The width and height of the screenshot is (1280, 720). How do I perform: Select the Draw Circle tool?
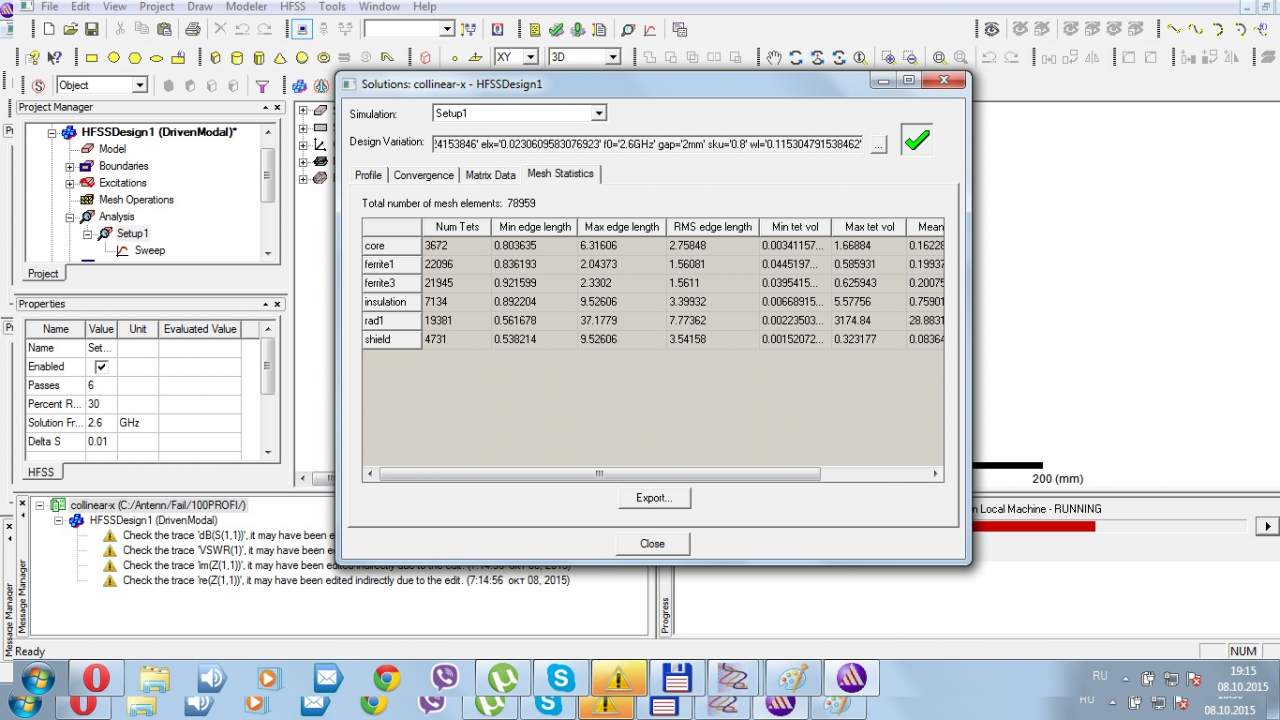pos(113,58)
